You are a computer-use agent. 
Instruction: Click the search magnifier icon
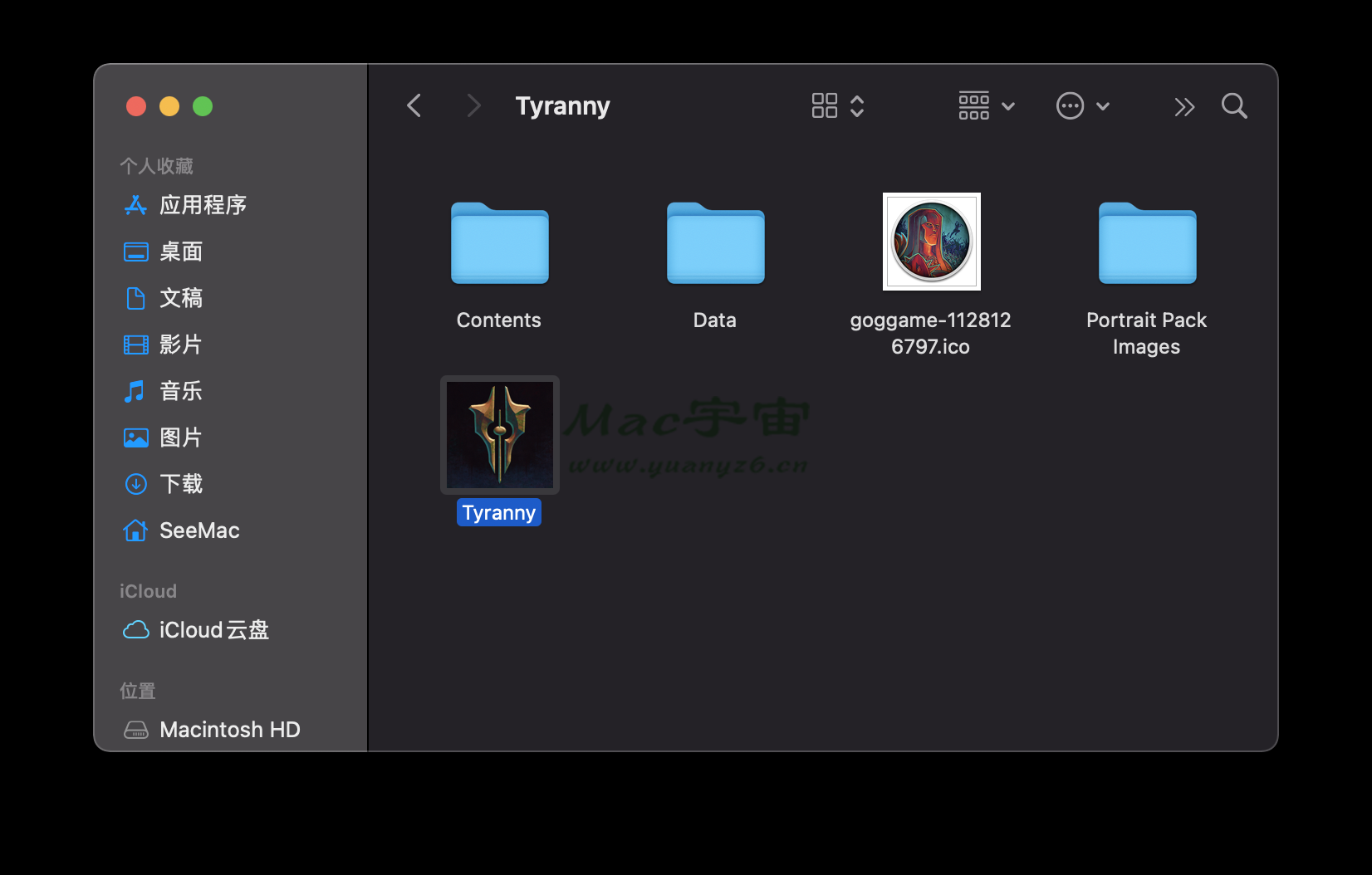tap(1234, 106)
